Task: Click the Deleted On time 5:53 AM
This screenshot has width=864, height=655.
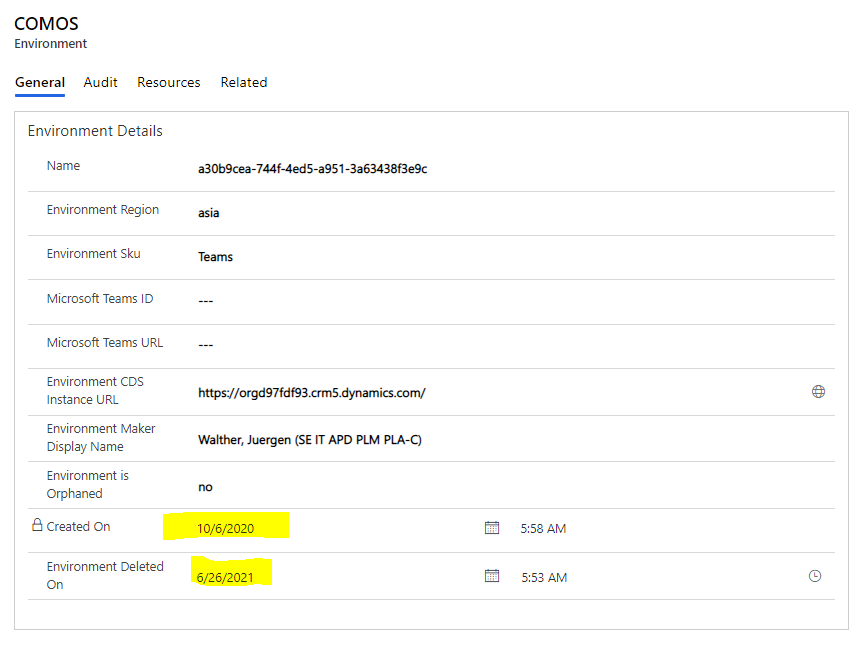Action: [x=544, y=578]
